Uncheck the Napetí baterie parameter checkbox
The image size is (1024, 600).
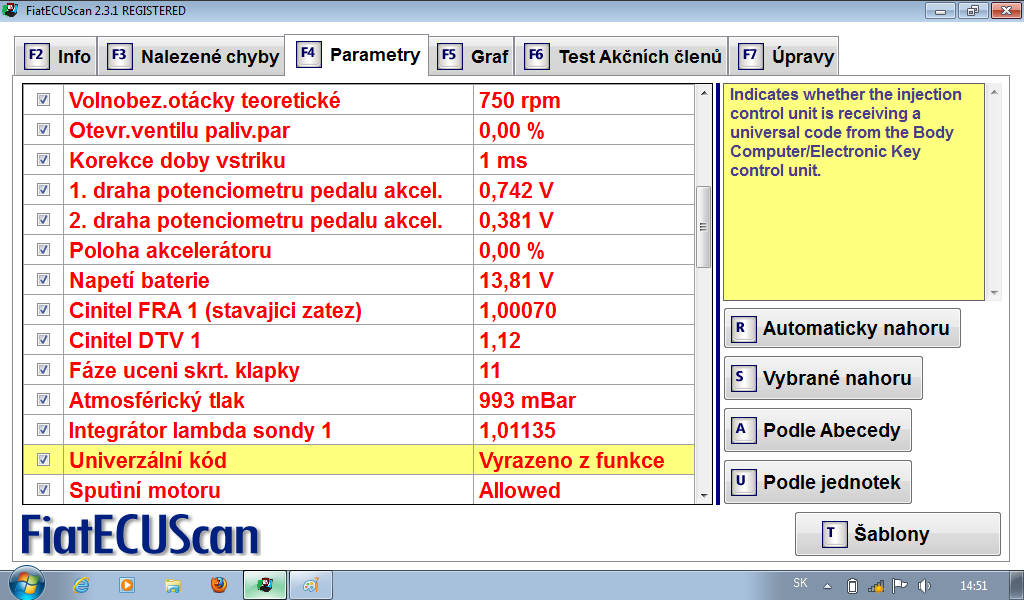point(43,280)
